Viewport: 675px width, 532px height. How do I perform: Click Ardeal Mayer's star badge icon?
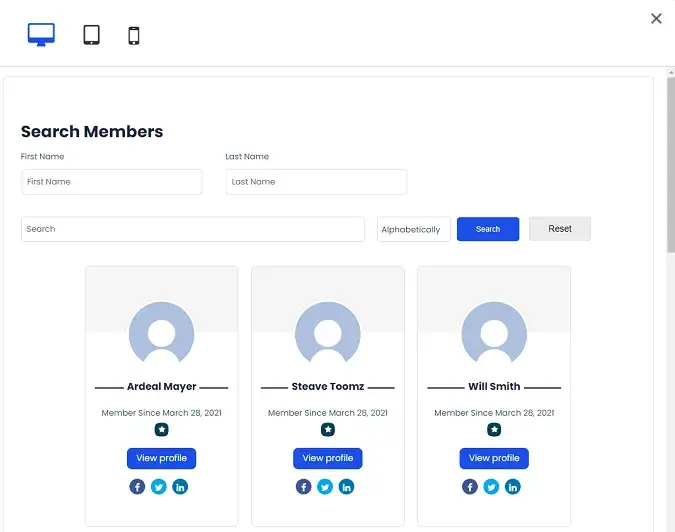coord(161,430)
